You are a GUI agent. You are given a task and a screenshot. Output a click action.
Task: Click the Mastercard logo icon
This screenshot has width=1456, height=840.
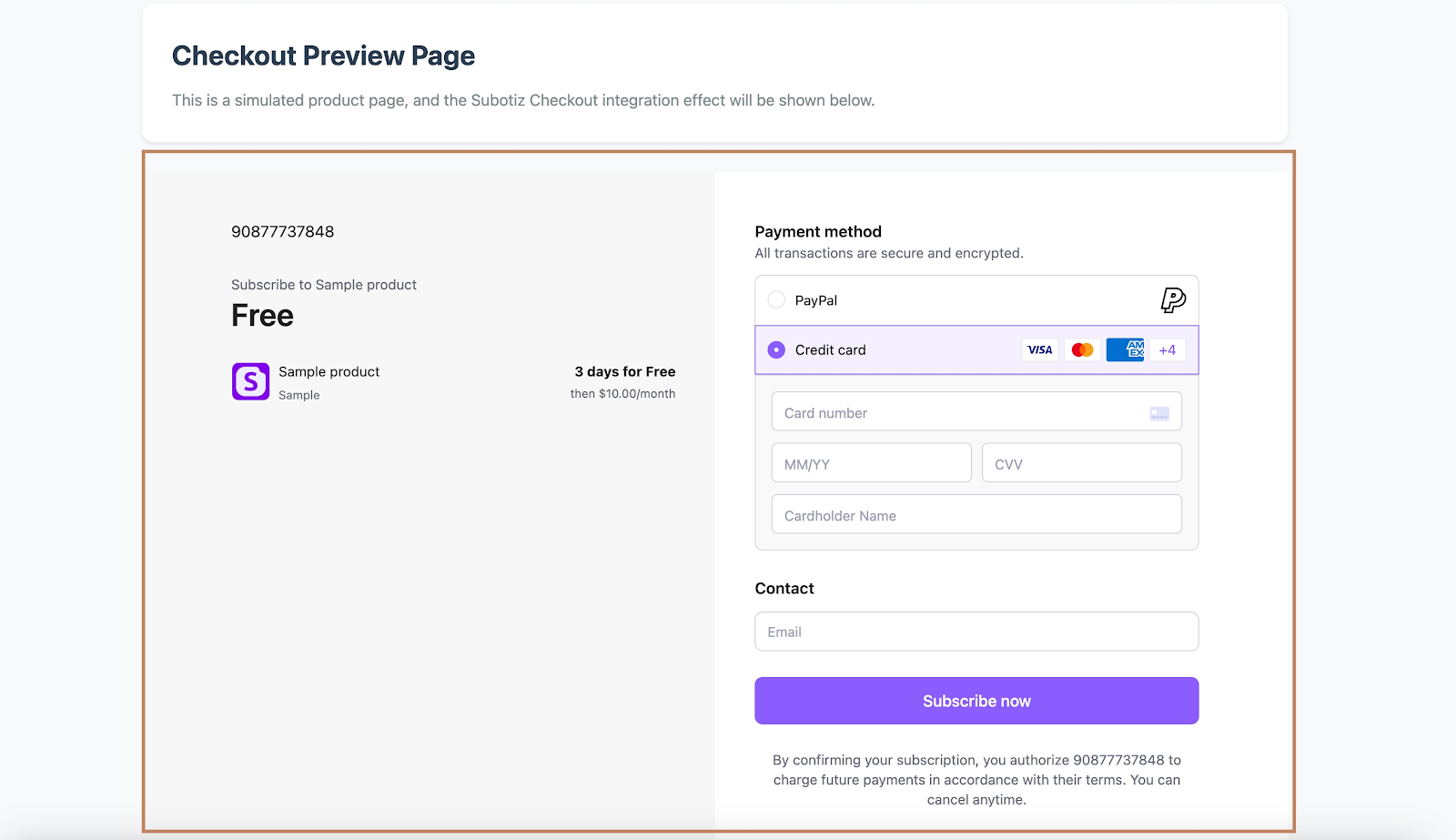click(x=1082, y=349)
